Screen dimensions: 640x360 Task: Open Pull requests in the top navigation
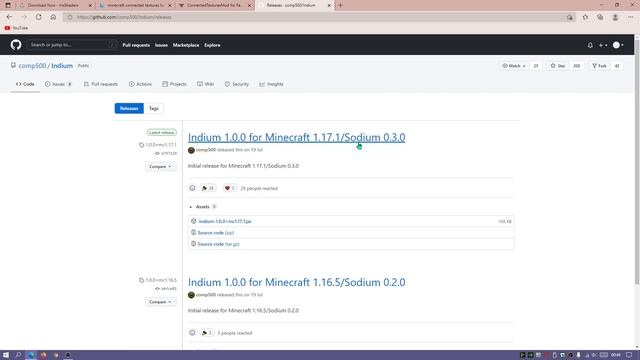coord(136,45)
